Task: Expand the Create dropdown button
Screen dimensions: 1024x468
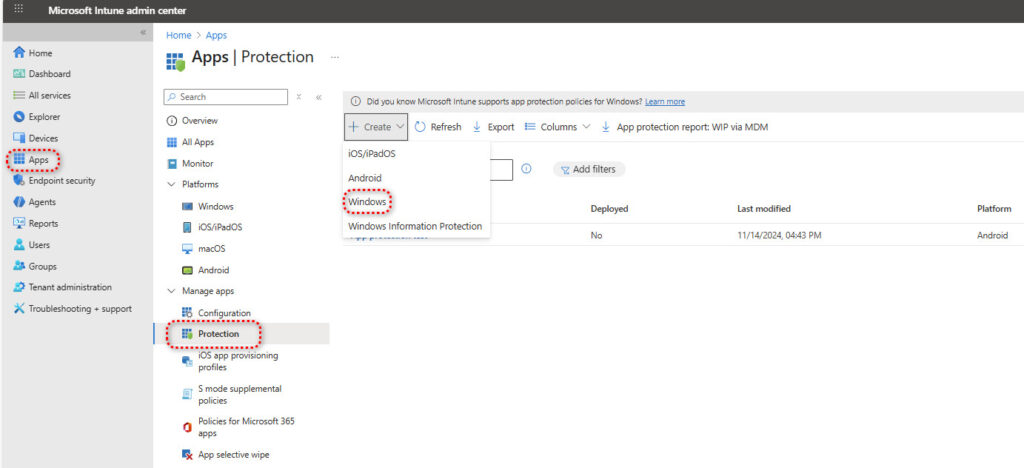Action: 376,127
